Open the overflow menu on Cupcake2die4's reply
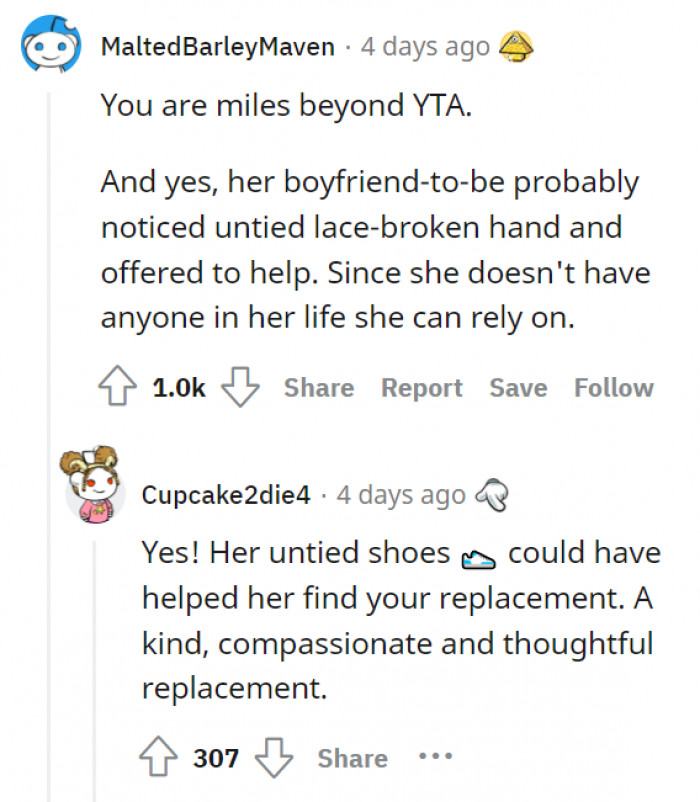700x802 pixels. (x=434, y=756)
